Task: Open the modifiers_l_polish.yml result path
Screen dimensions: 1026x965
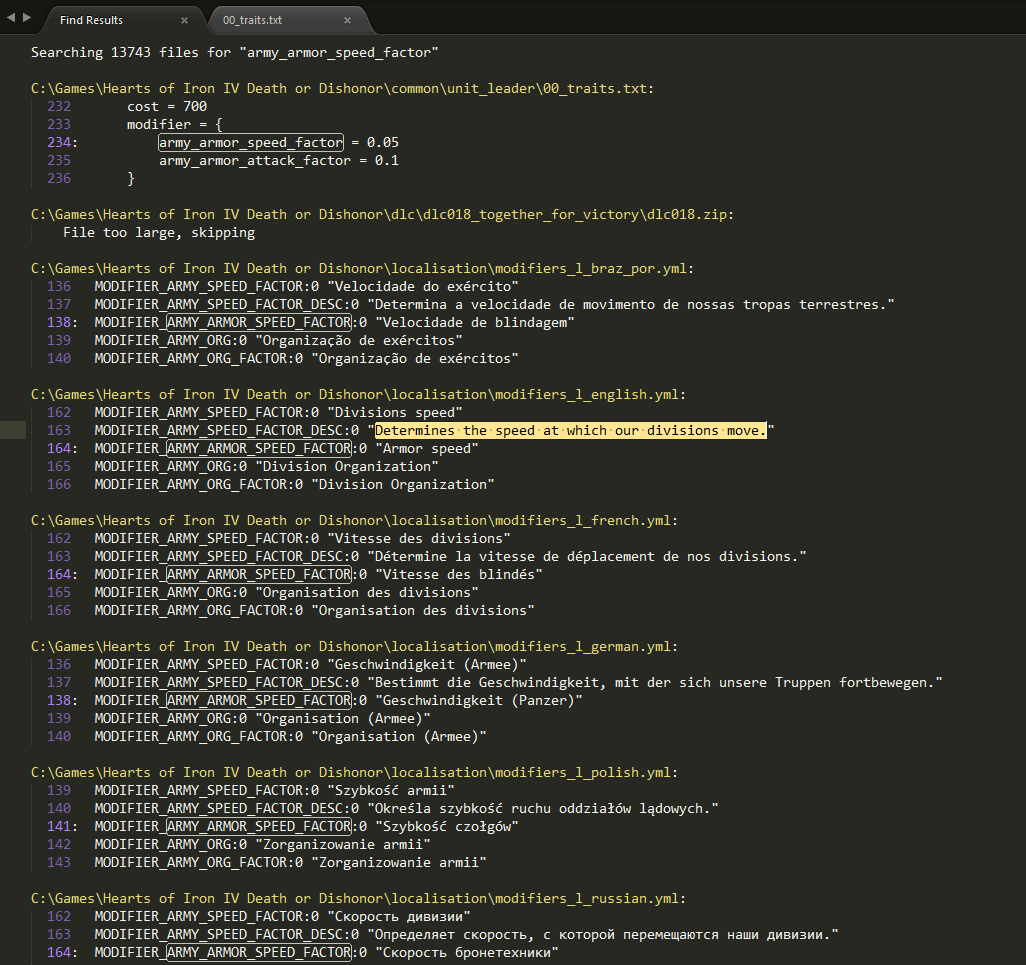Action: click(354, 772)
